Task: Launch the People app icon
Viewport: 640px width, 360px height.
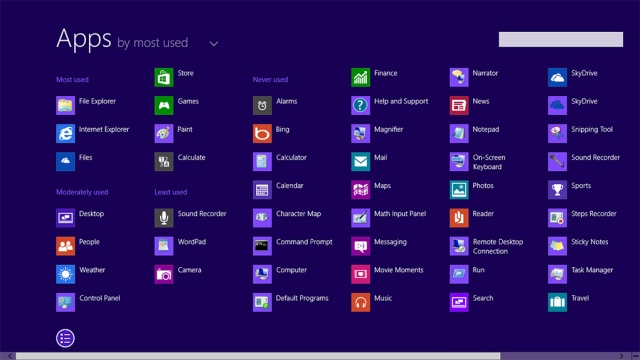Action: (65, 246)
